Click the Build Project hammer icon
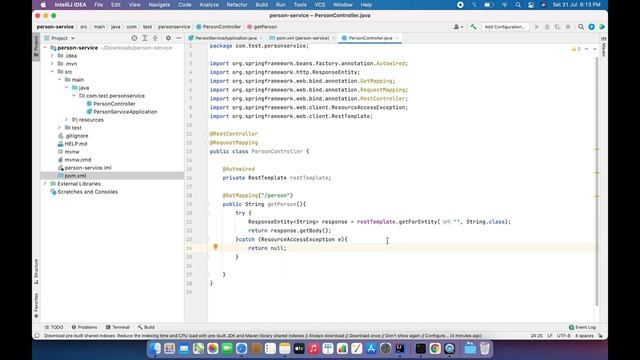 [473, 27]
